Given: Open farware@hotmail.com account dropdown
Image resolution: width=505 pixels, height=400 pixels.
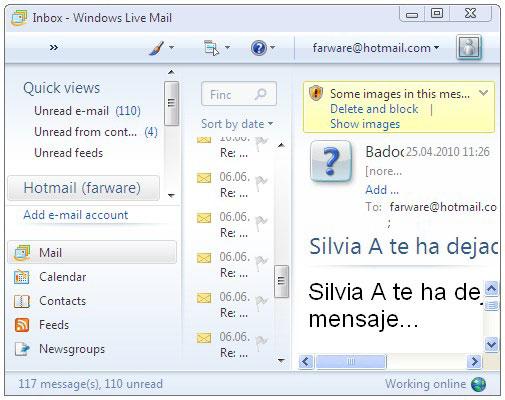Looking at the screenshot, I should [376, 48].
